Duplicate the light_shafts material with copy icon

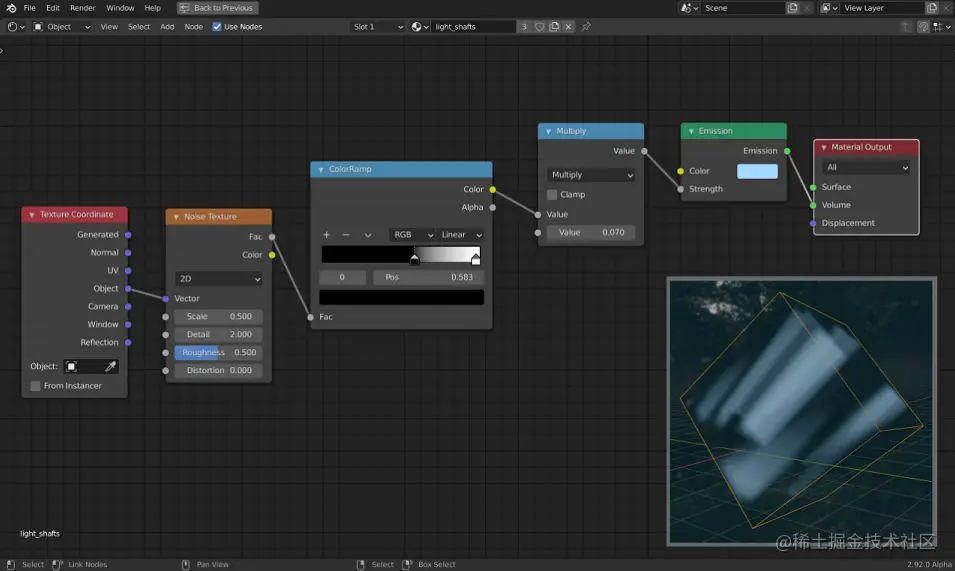[554, 27]
